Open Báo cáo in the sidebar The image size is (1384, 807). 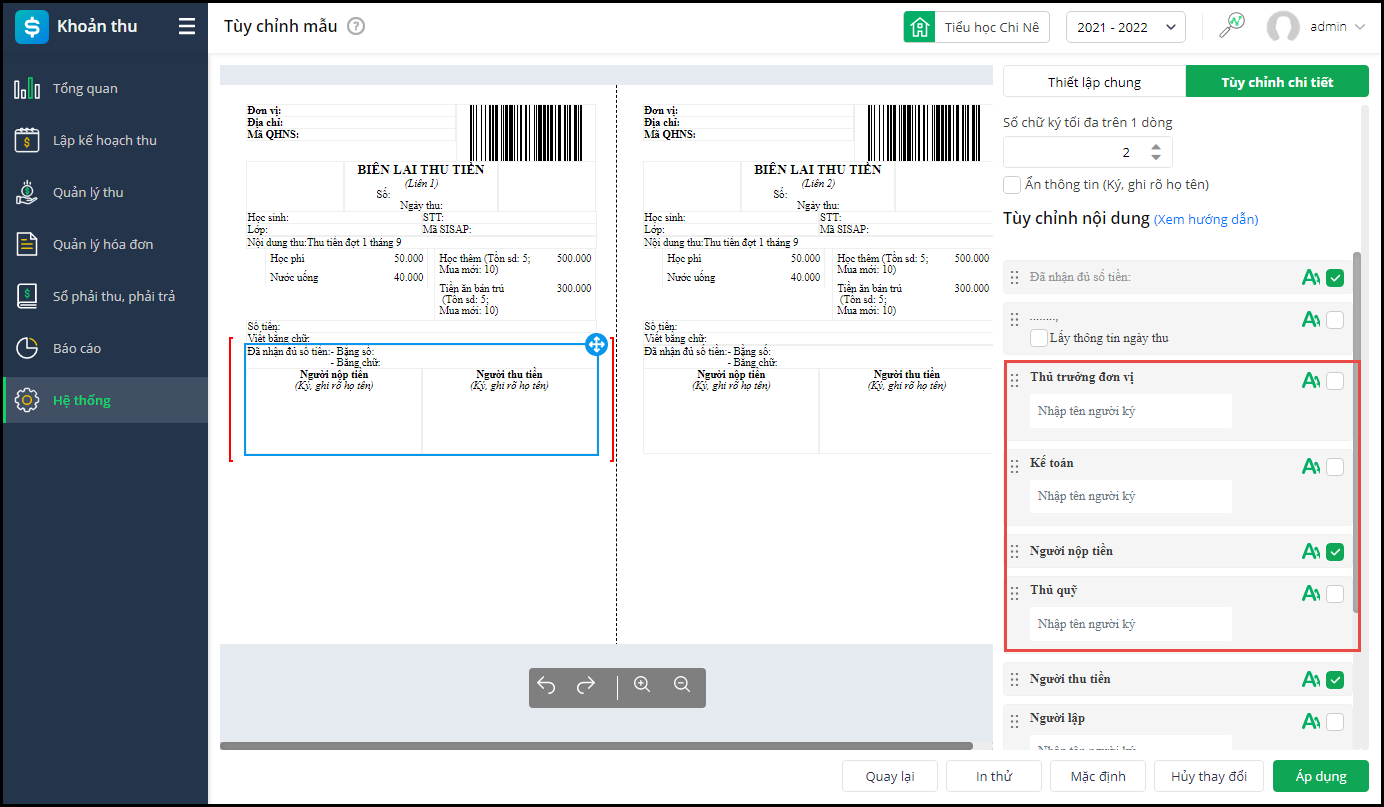tap(77, 348)
